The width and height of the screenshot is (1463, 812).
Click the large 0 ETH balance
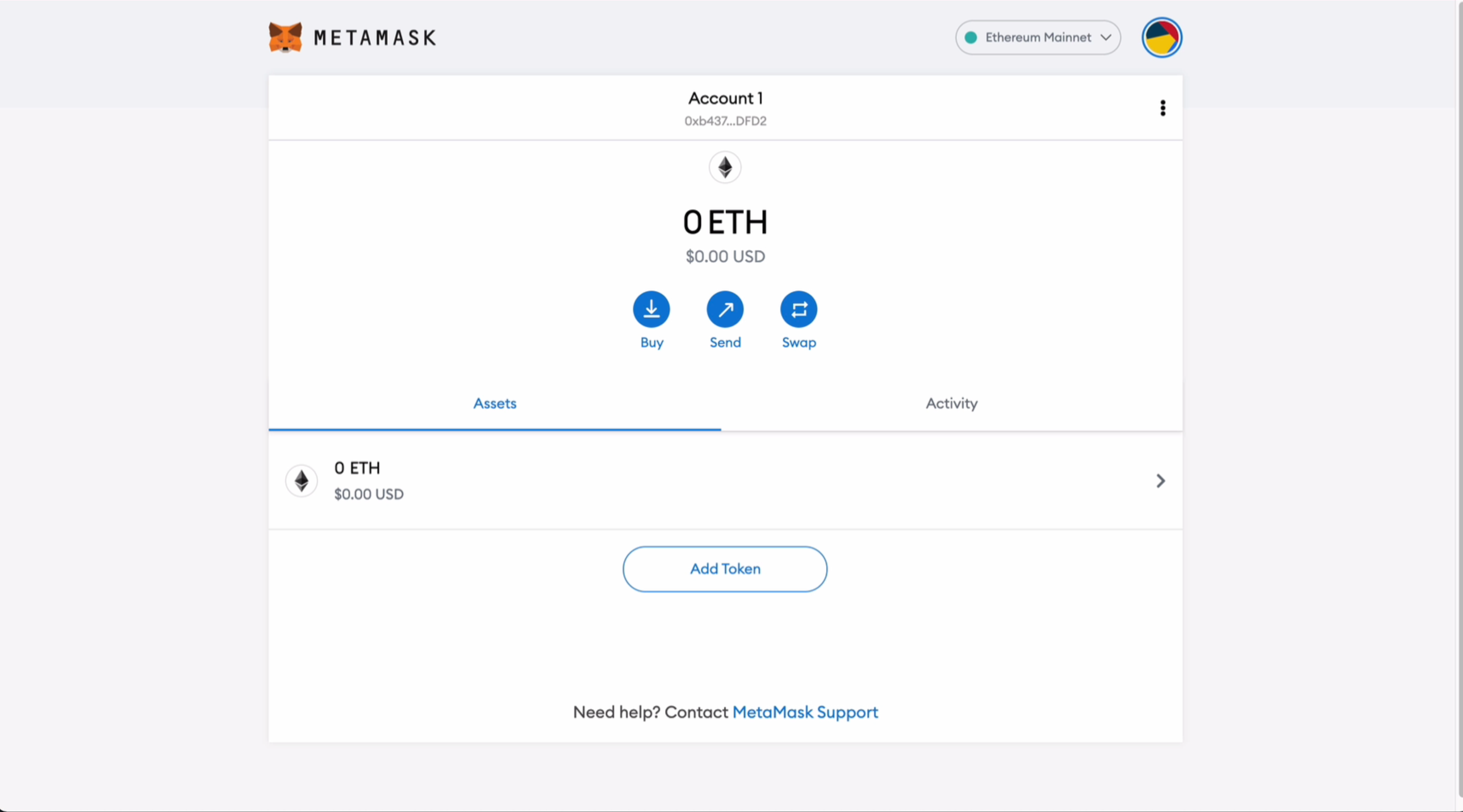coord(725,222)
